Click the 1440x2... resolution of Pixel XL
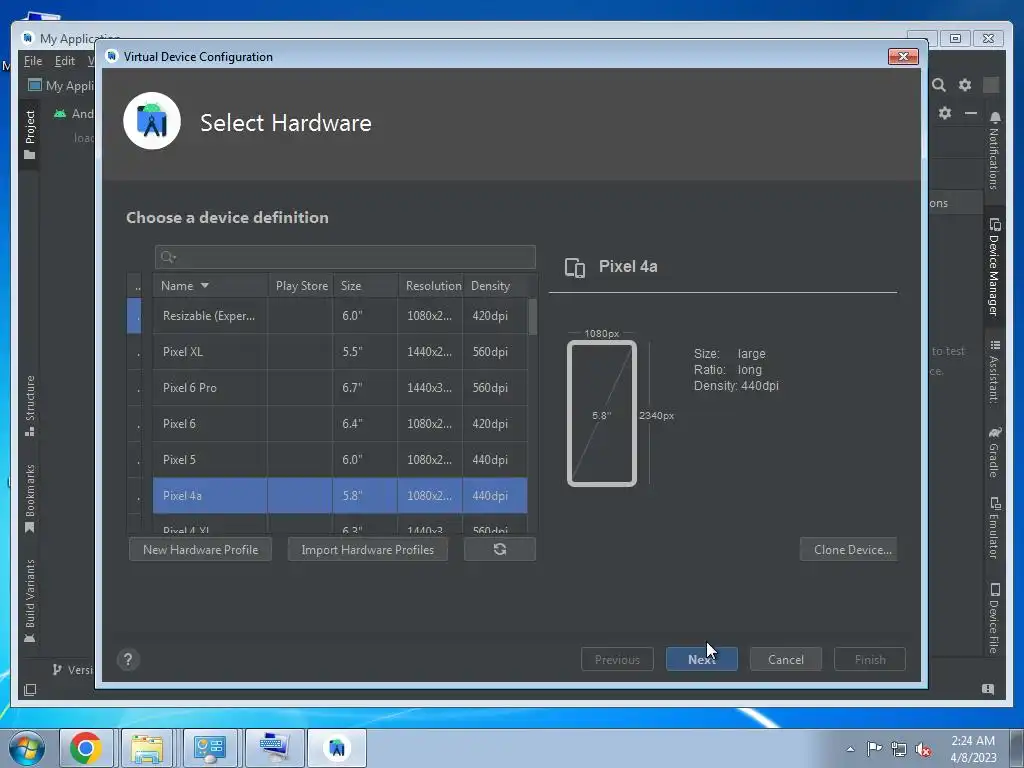 tap(430, 351)
